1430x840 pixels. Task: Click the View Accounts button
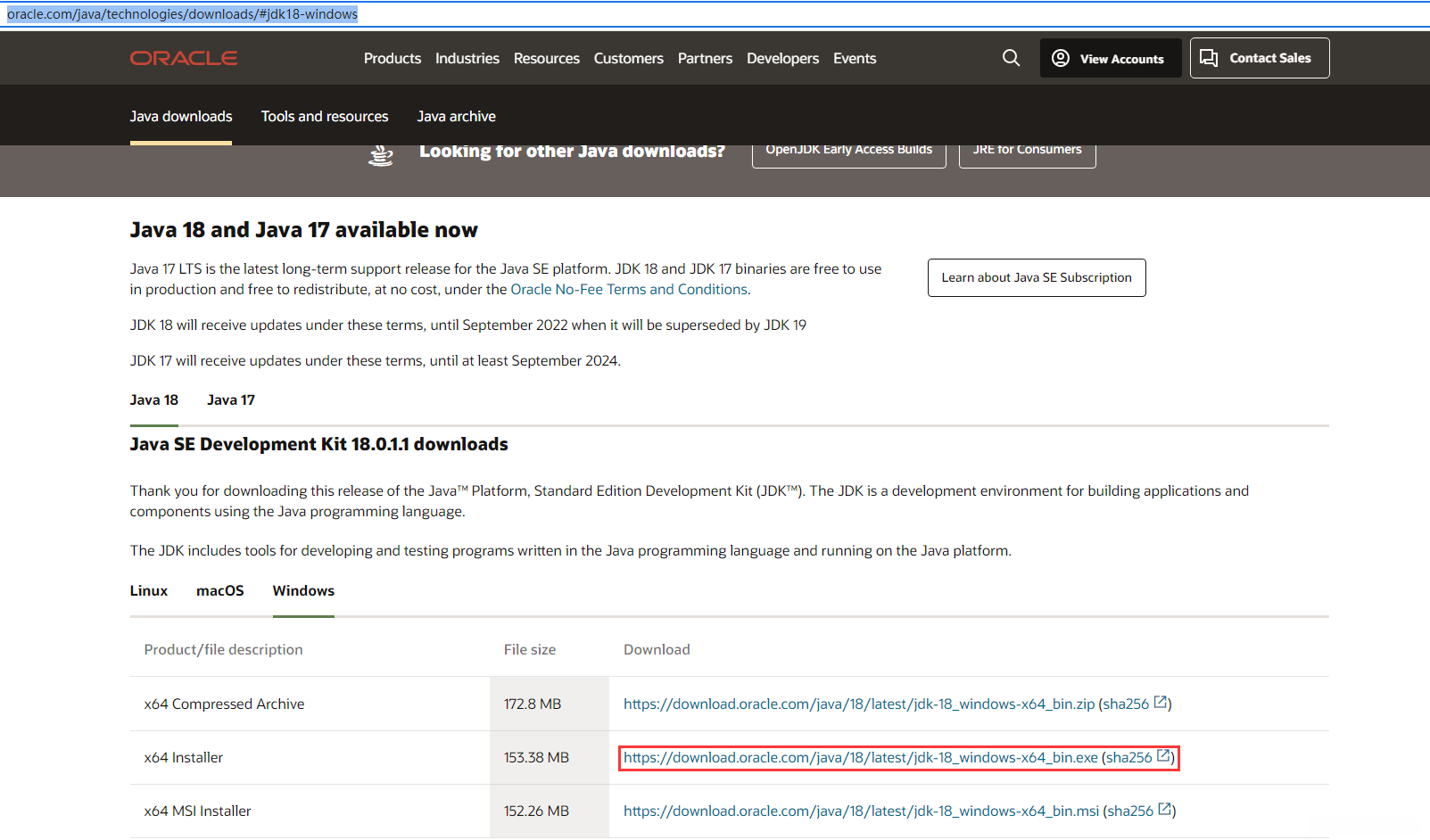tap(1111, 58)
